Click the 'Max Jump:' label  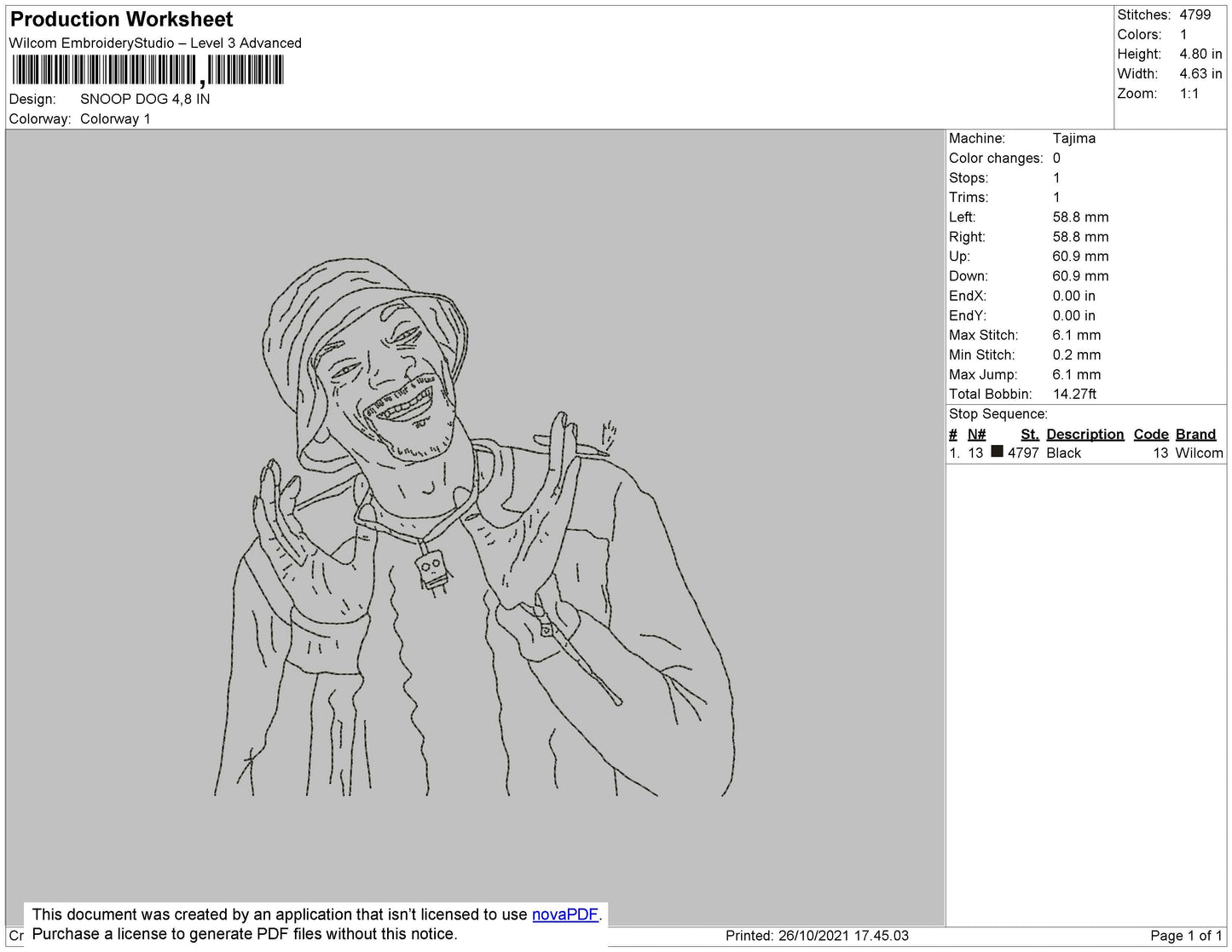(x=983, y=375)
